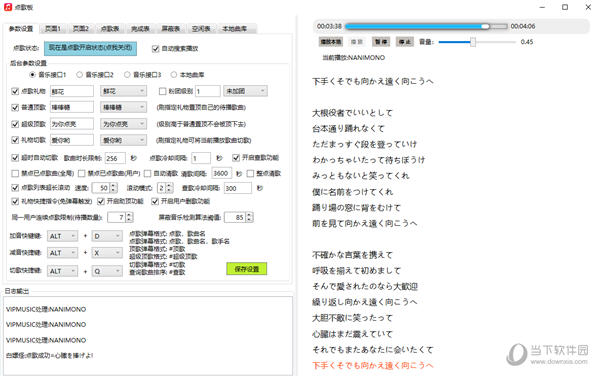Click the green 保存设置 button
This screenshot has width=600, height=376.
(246, 269)
